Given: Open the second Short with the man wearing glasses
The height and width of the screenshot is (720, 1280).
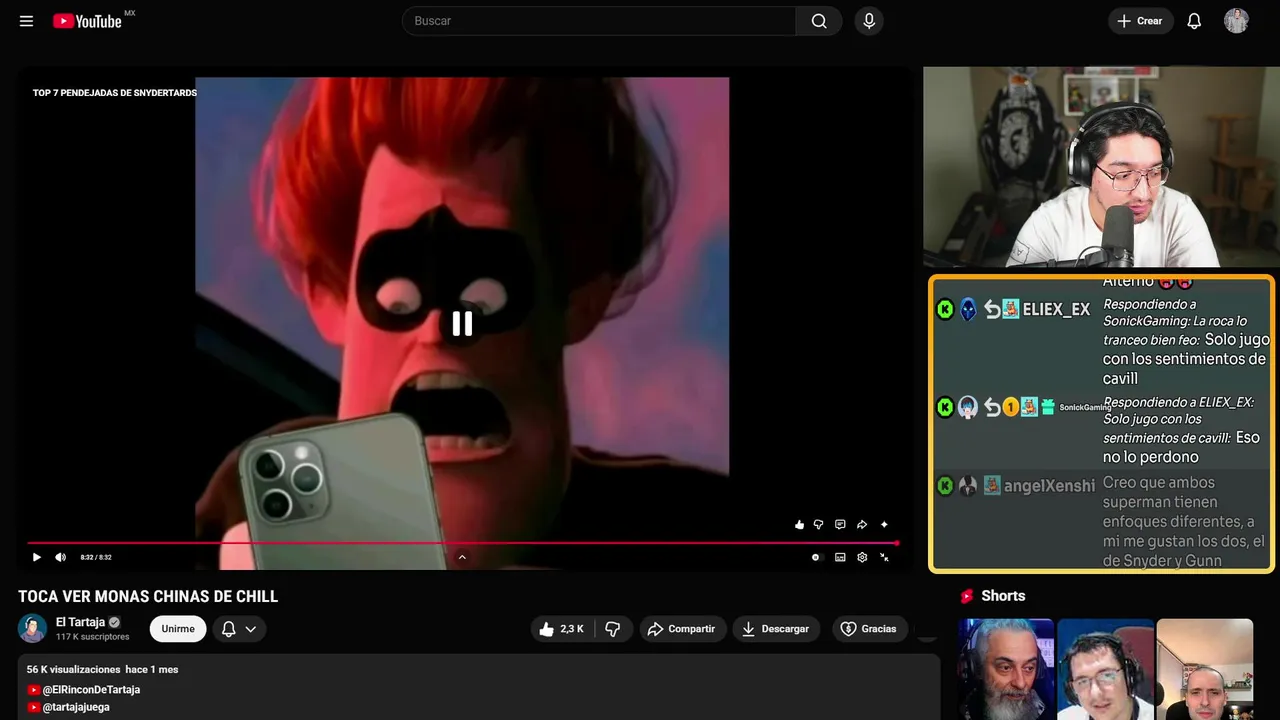Looking at the screenshot, I should [x=1105, y=669].
